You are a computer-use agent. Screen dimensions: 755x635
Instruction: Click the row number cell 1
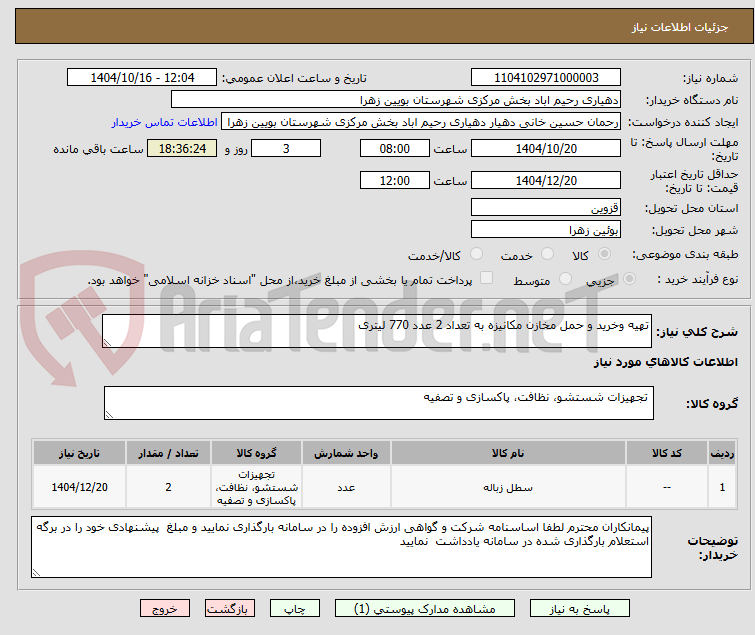tap(722, 487)
